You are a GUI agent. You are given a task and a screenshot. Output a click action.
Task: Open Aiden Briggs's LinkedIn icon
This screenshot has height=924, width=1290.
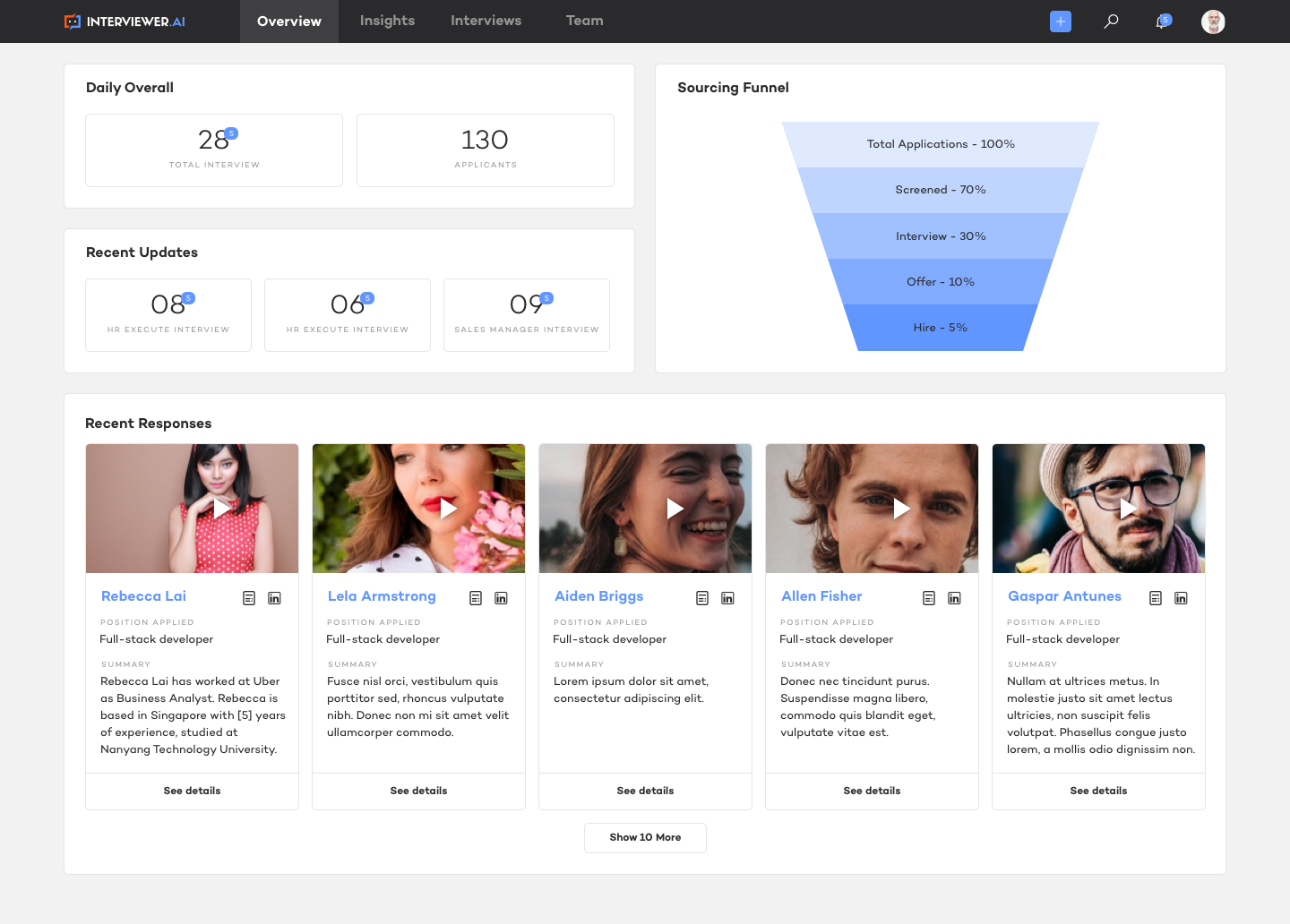pyautogui.click(x=727, y=598)
